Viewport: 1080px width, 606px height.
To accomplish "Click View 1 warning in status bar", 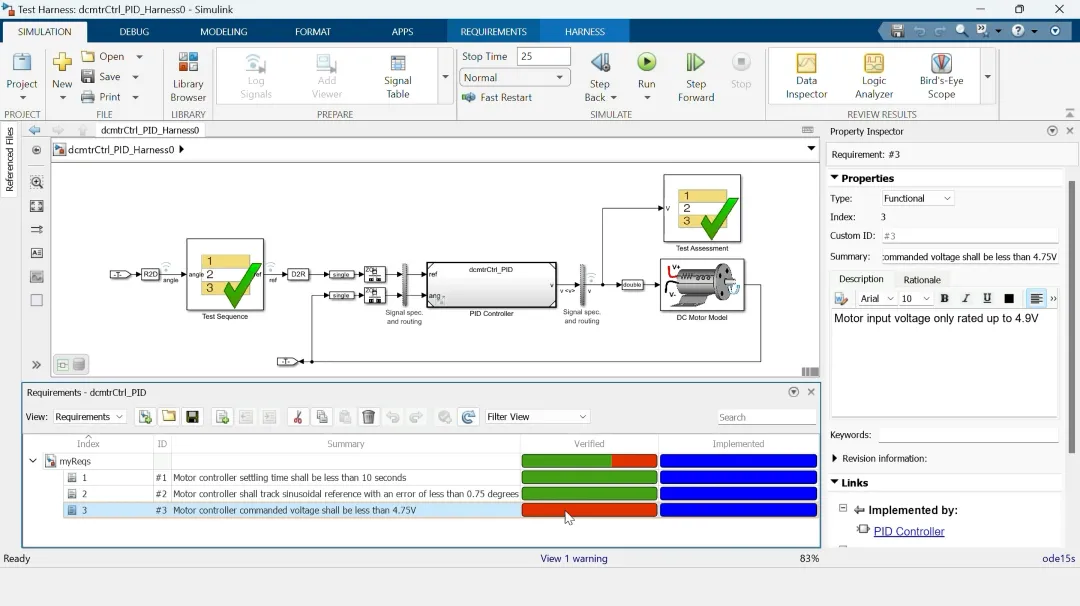I will click(574, 558).
